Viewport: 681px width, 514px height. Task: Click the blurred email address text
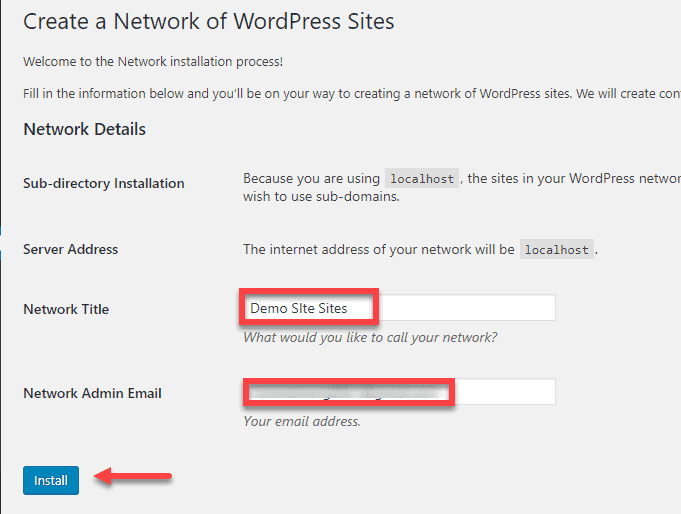point(345,392)
